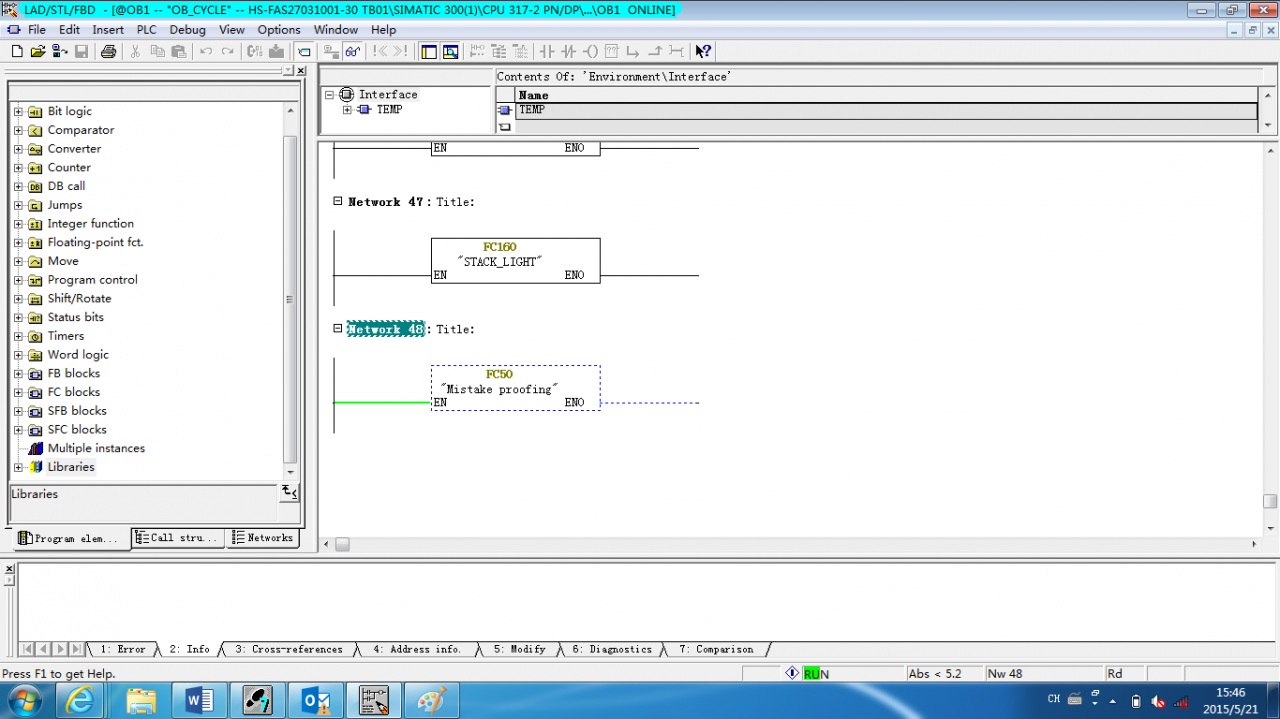Open the File menu
Screen dimensions: 1280x719
click(37, 30)
